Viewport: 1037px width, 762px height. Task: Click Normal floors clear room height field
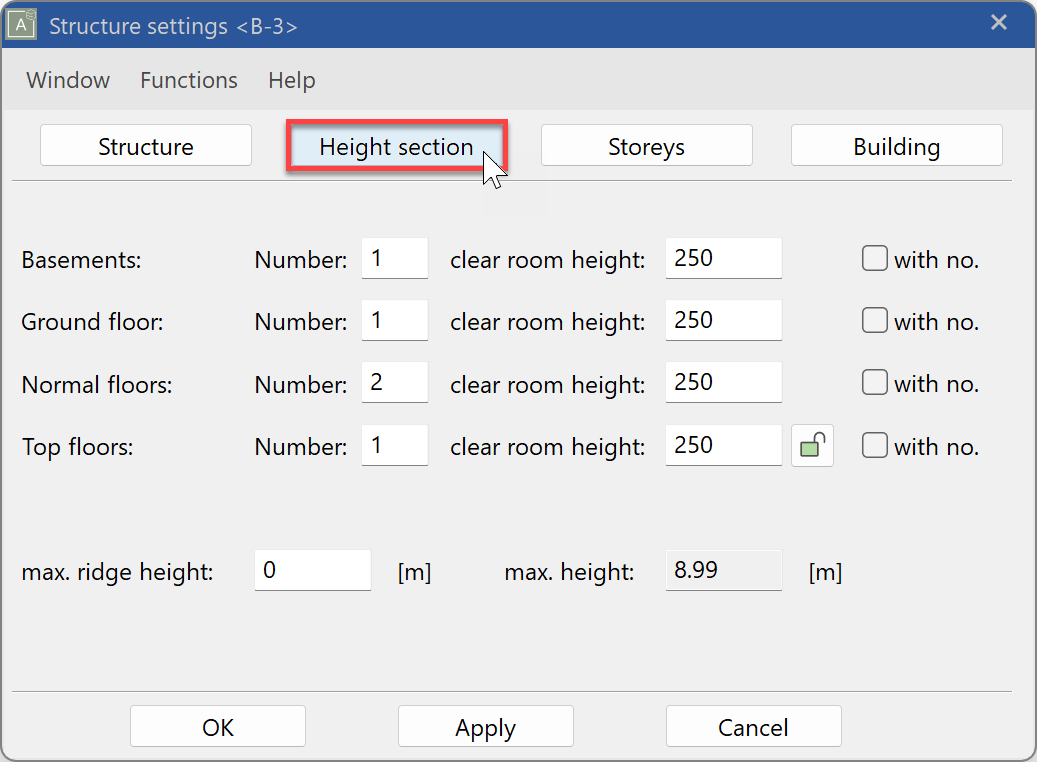(723, 382)
